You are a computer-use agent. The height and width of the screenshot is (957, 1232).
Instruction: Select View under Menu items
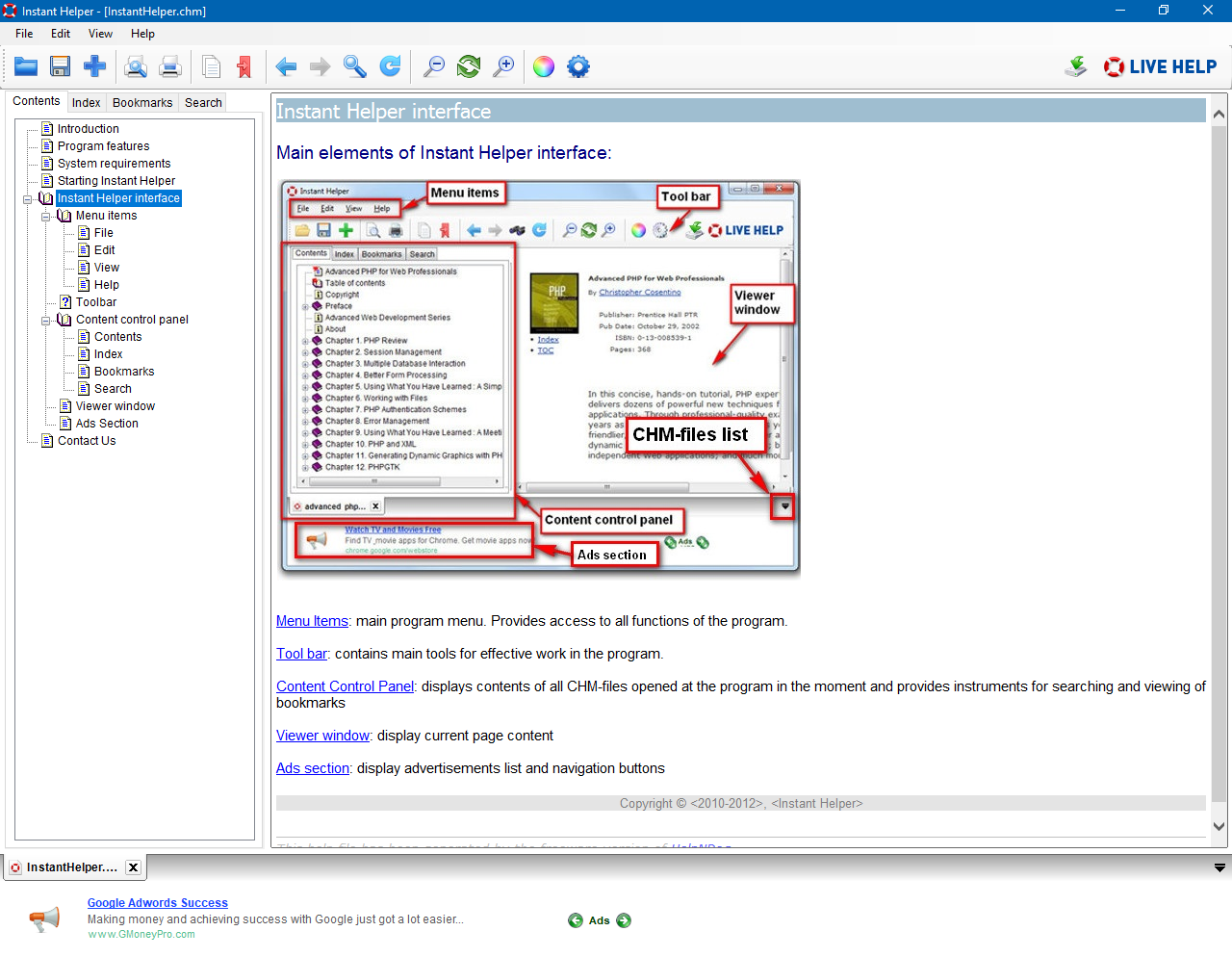click(x=107, y=268)
